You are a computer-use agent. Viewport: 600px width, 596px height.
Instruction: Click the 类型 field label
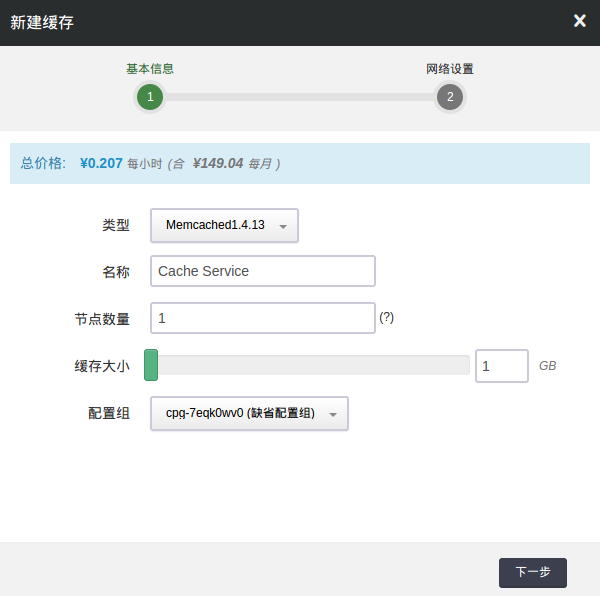point(116,226)
